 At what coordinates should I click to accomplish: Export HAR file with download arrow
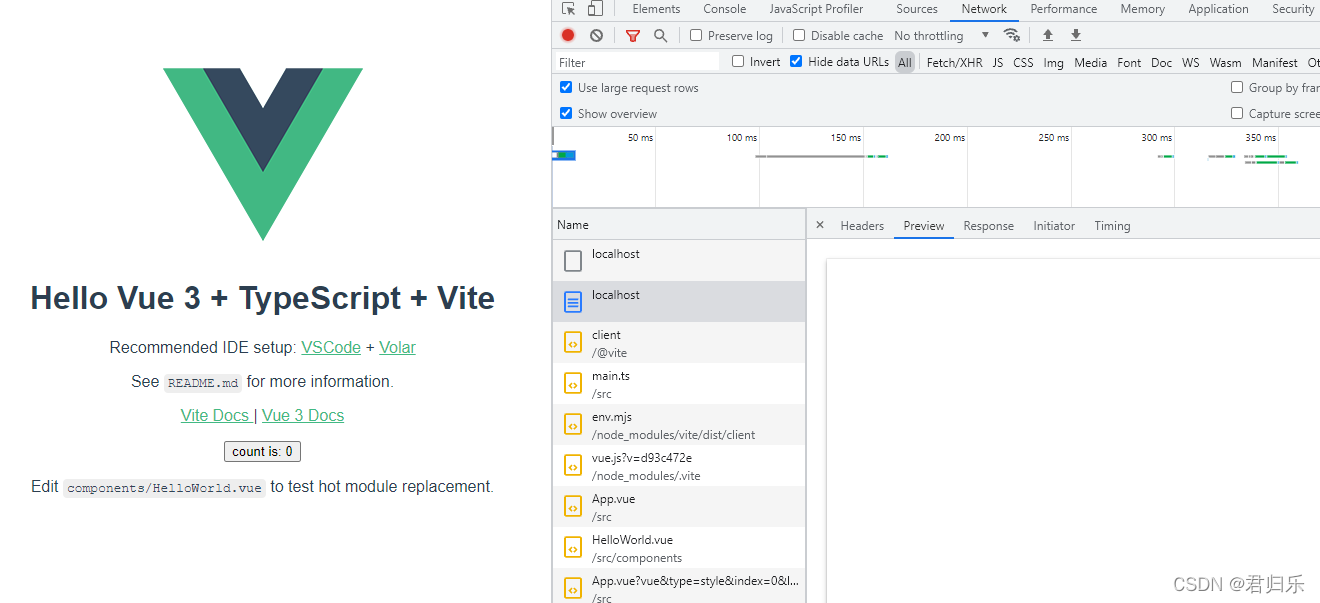tap(1076, 35)
